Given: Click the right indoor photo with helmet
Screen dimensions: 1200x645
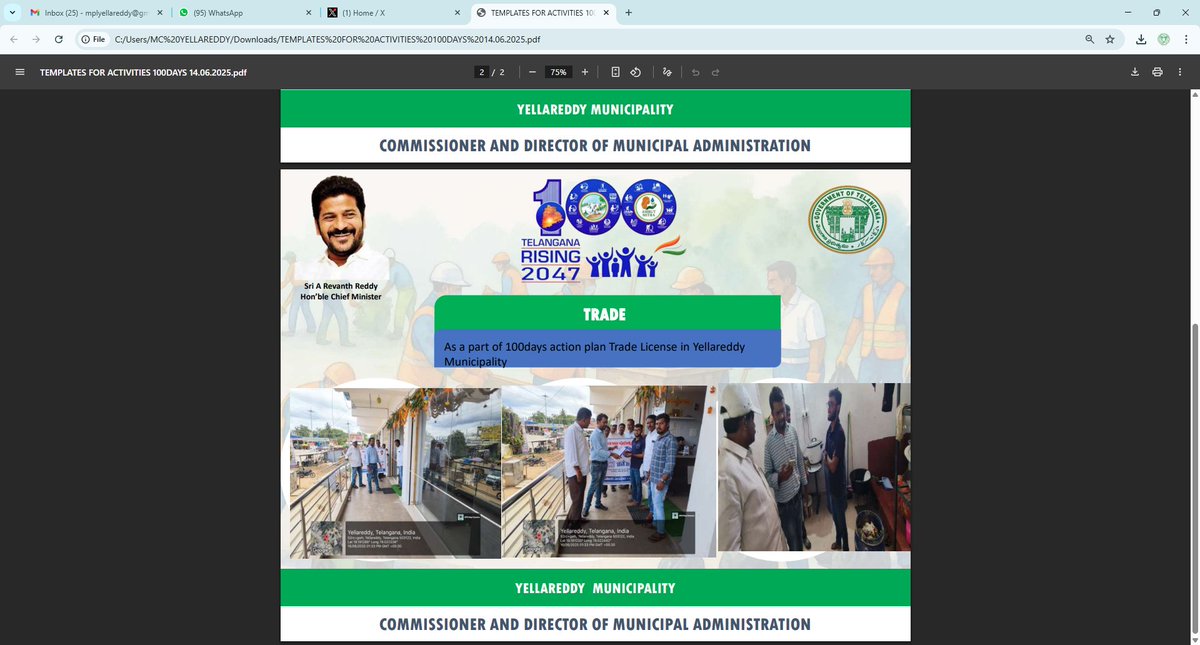Looking at the screenshot, I should coord(814,467).
